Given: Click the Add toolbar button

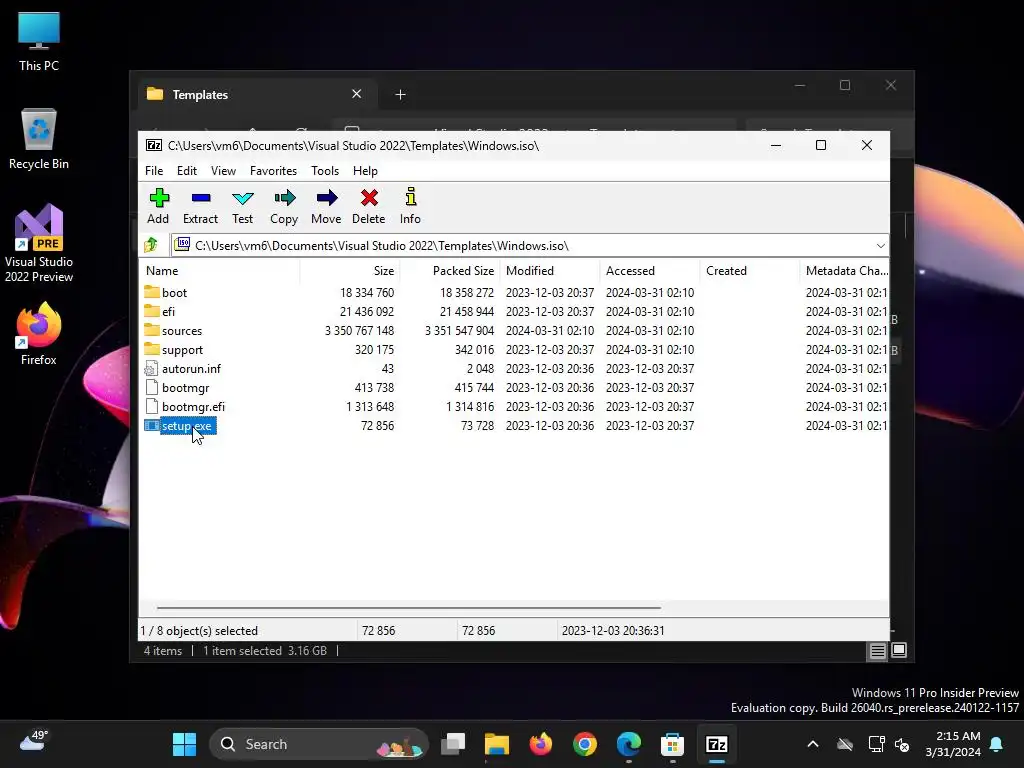Looking at the screenshot, I should click(x=158, y=206).
